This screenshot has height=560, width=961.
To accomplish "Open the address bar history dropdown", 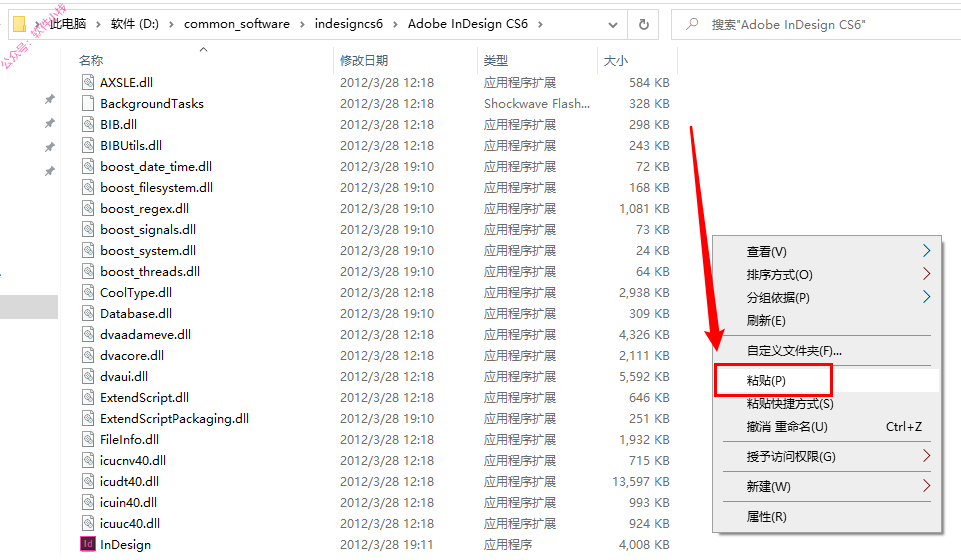I will (612, 25).
